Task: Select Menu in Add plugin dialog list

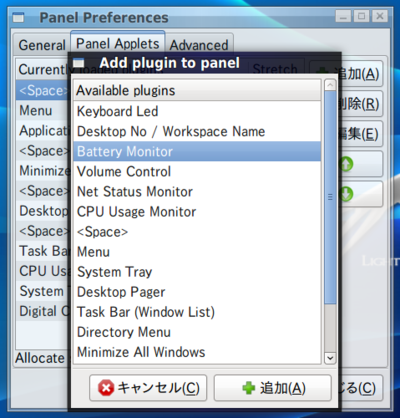Action: [x=197, y=252]
